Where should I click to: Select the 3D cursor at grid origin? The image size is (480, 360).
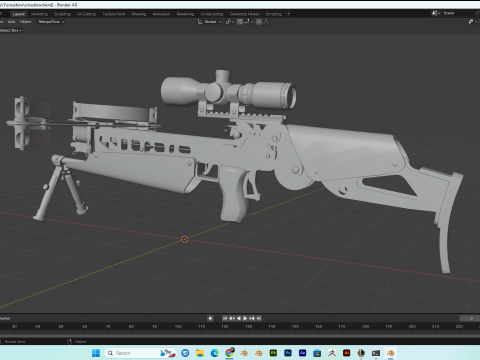pos(185,239)
